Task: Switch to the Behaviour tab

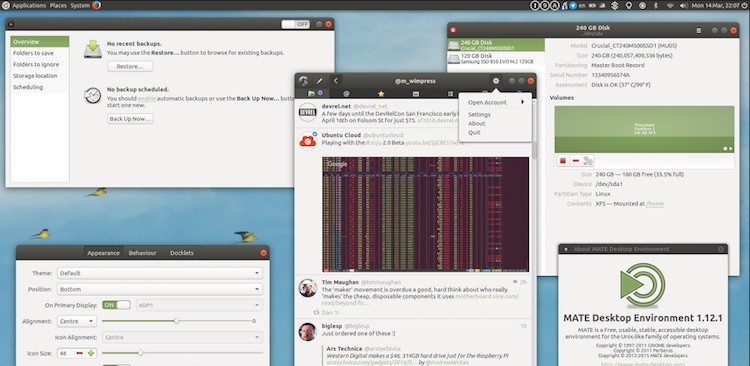Action: [143, 253]
